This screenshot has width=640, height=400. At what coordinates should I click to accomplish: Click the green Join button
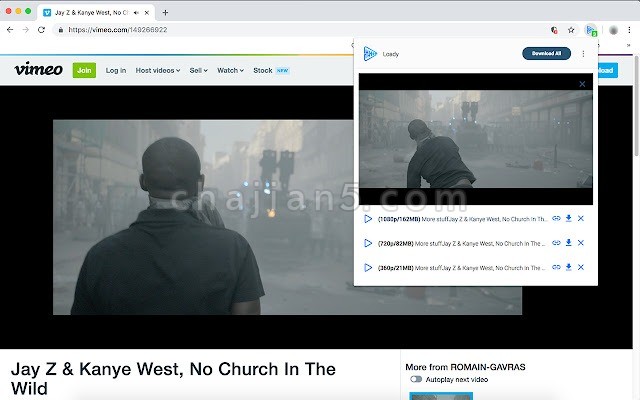click(x=84, y=71)
